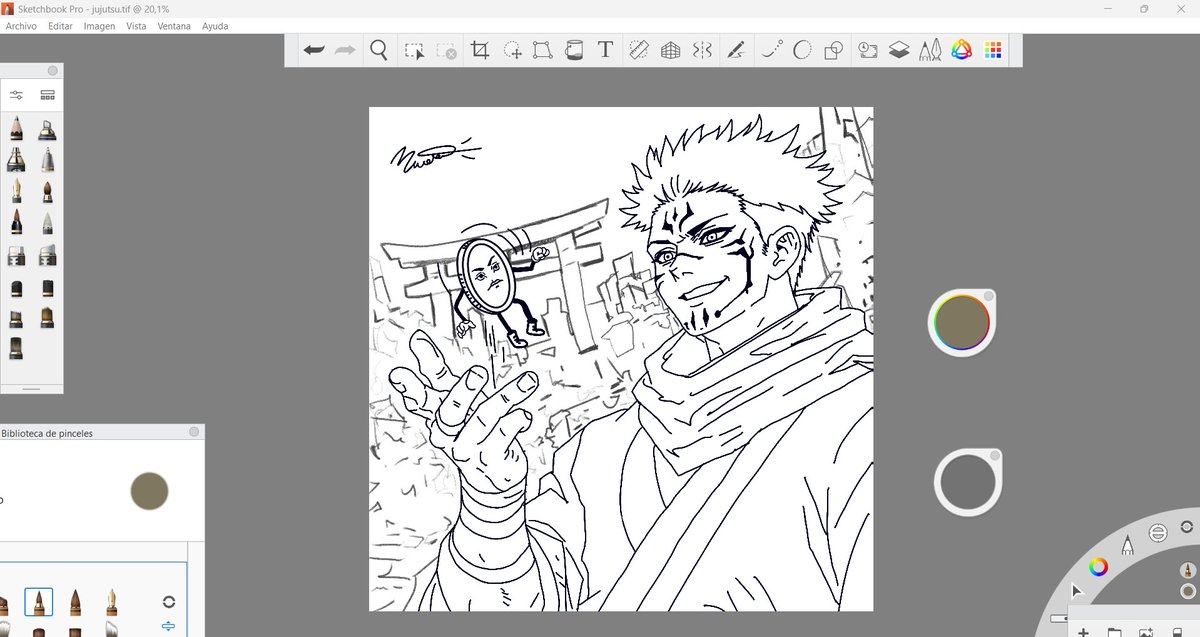Open the Vista menu
This screenshot has height=637, width=1200.
click(136, 26)
